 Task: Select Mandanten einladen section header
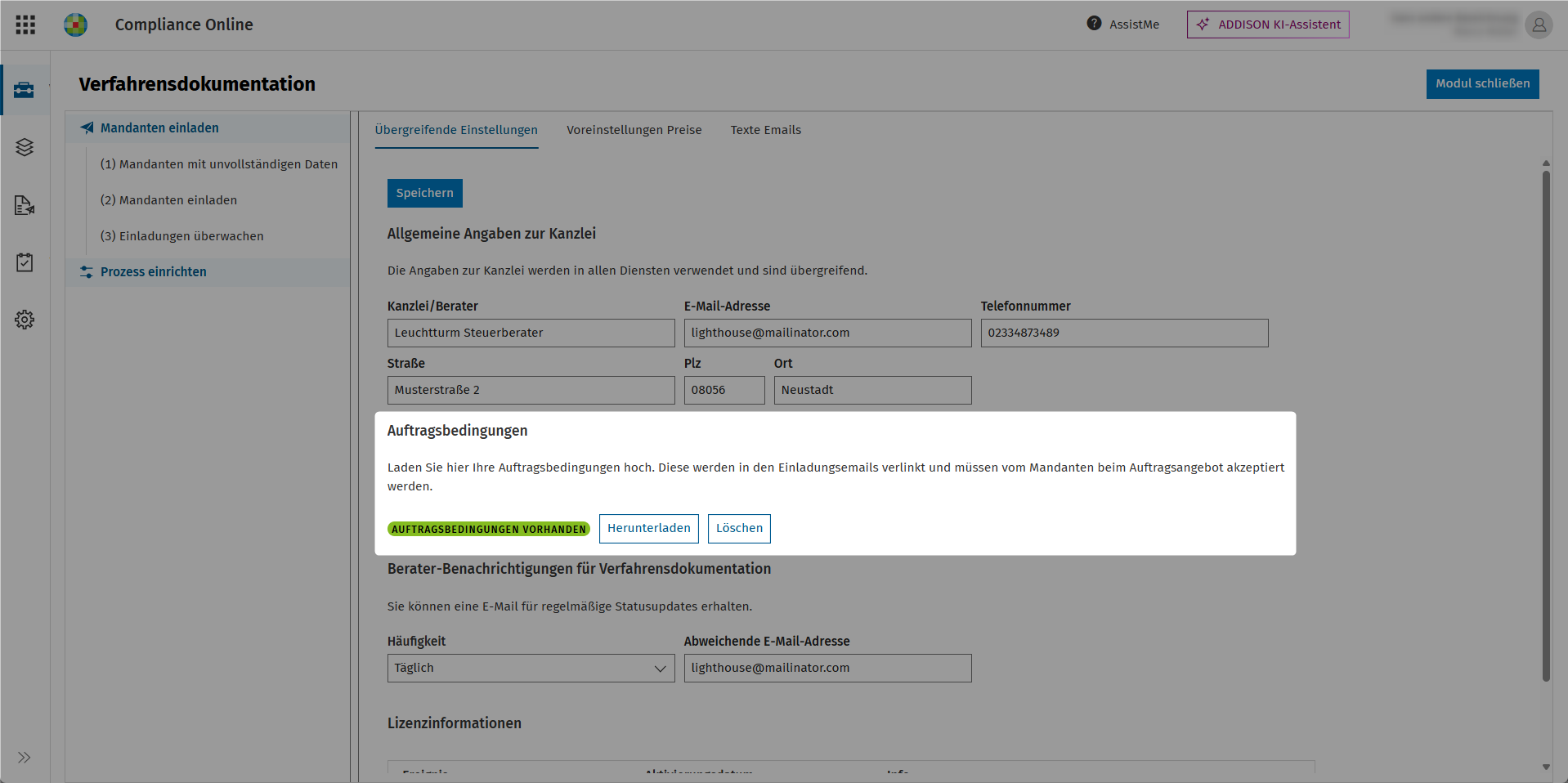[x=208, y=128]
